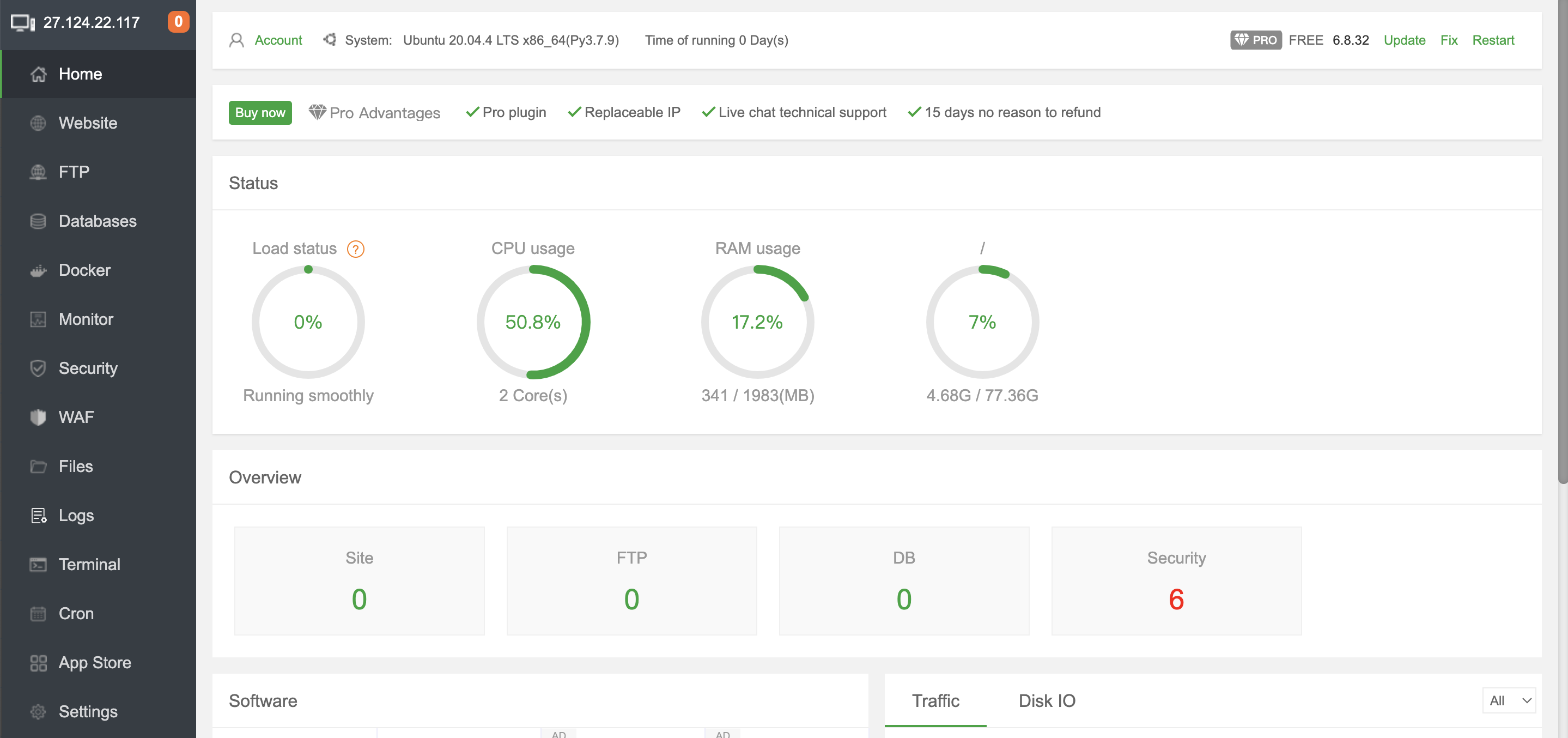Image resolution: width=1568 pixels, height=738 pixels.
Task: Click the PRO diamond badge
Action: [x=1256, y=40]
